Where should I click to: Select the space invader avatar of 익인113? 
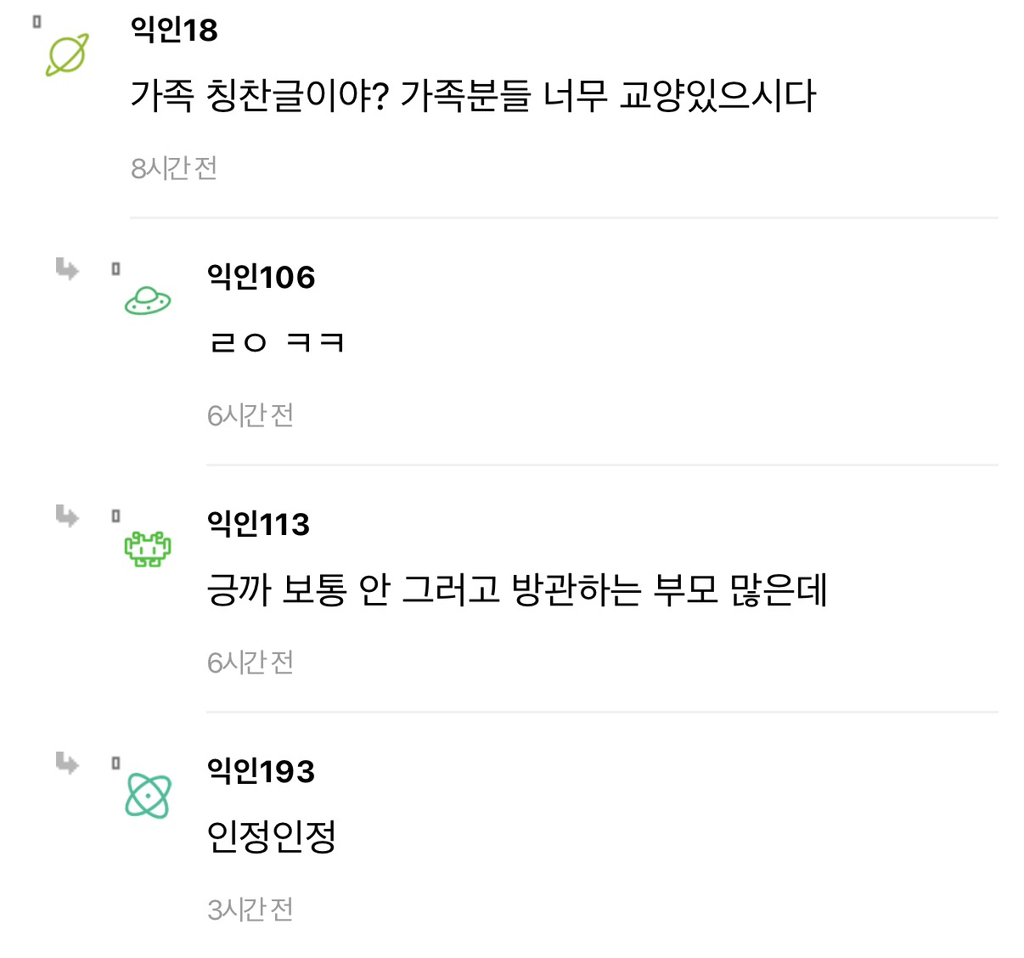(146, 548)
